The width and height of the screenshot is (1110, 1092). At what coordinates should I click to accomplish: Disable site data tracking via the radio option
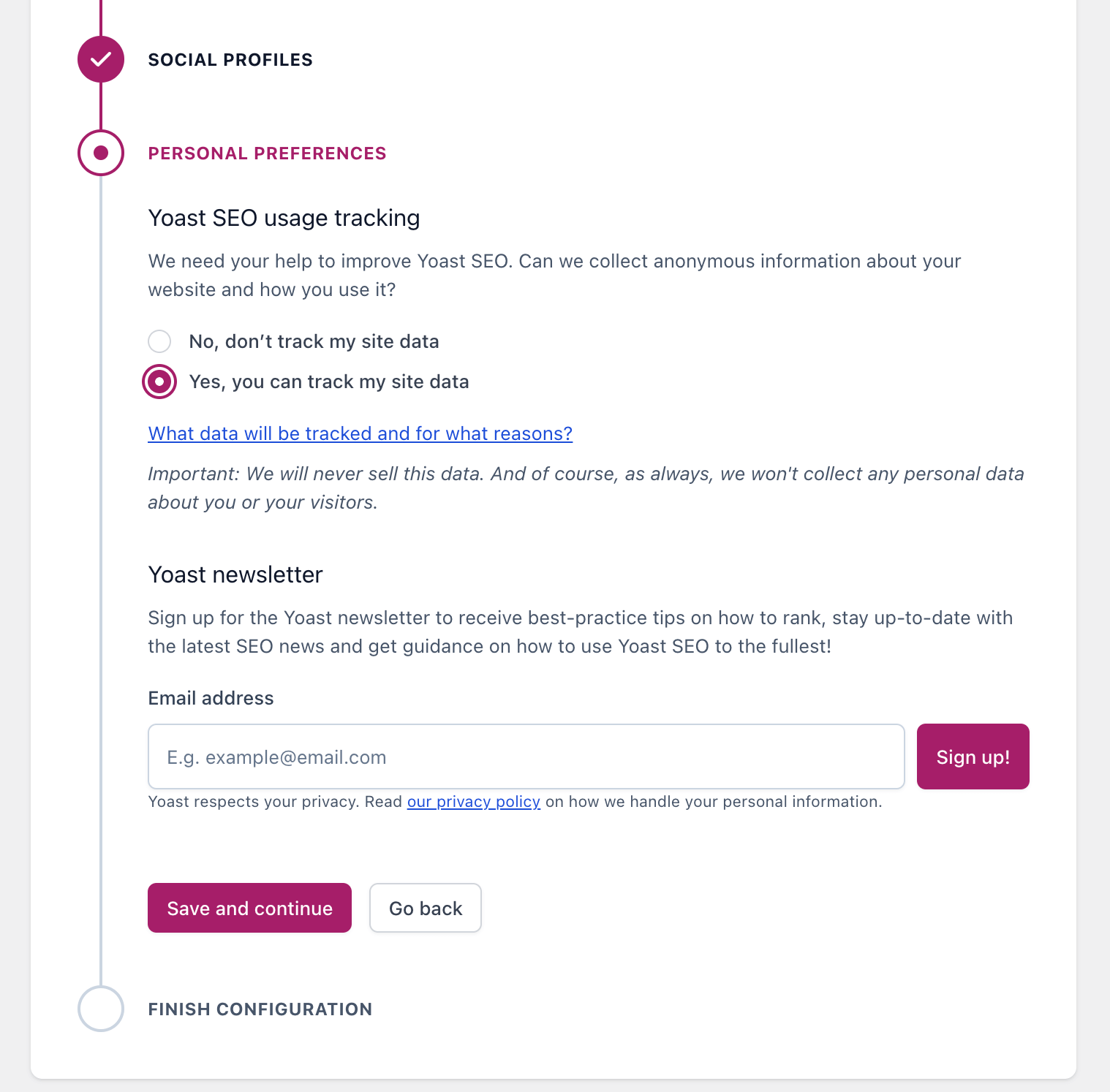point(159,341)
